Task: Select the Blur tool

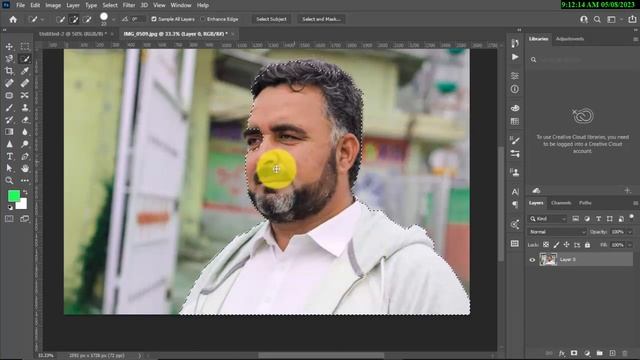Action: pos(25,132)
